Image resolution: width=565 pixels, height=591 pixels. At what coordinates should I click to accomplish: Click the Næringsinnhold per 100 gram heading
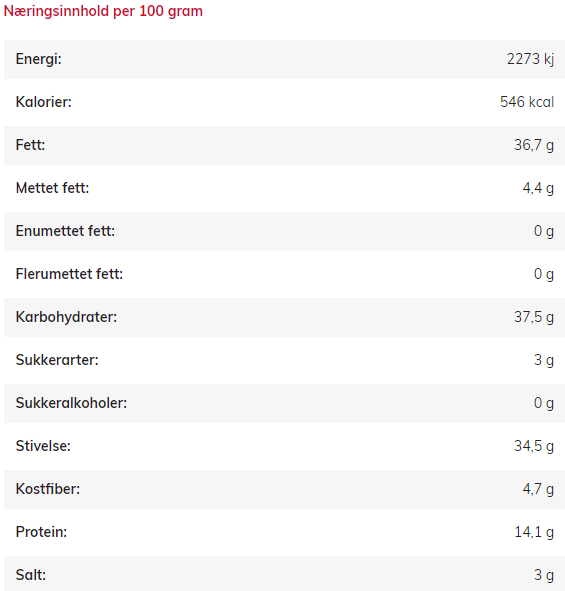click(103, 11)
